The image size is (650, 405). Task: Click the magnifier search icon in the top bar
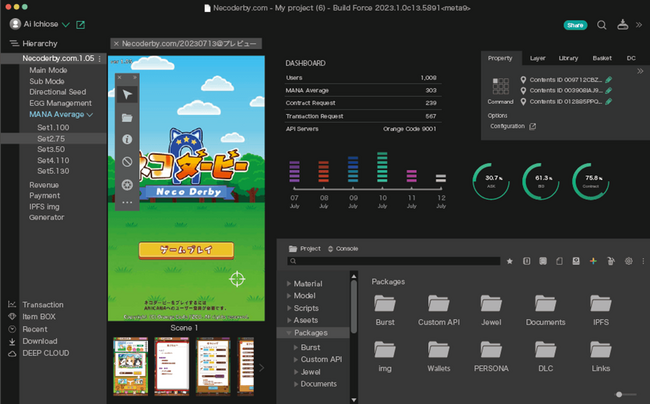click(601, 25)
